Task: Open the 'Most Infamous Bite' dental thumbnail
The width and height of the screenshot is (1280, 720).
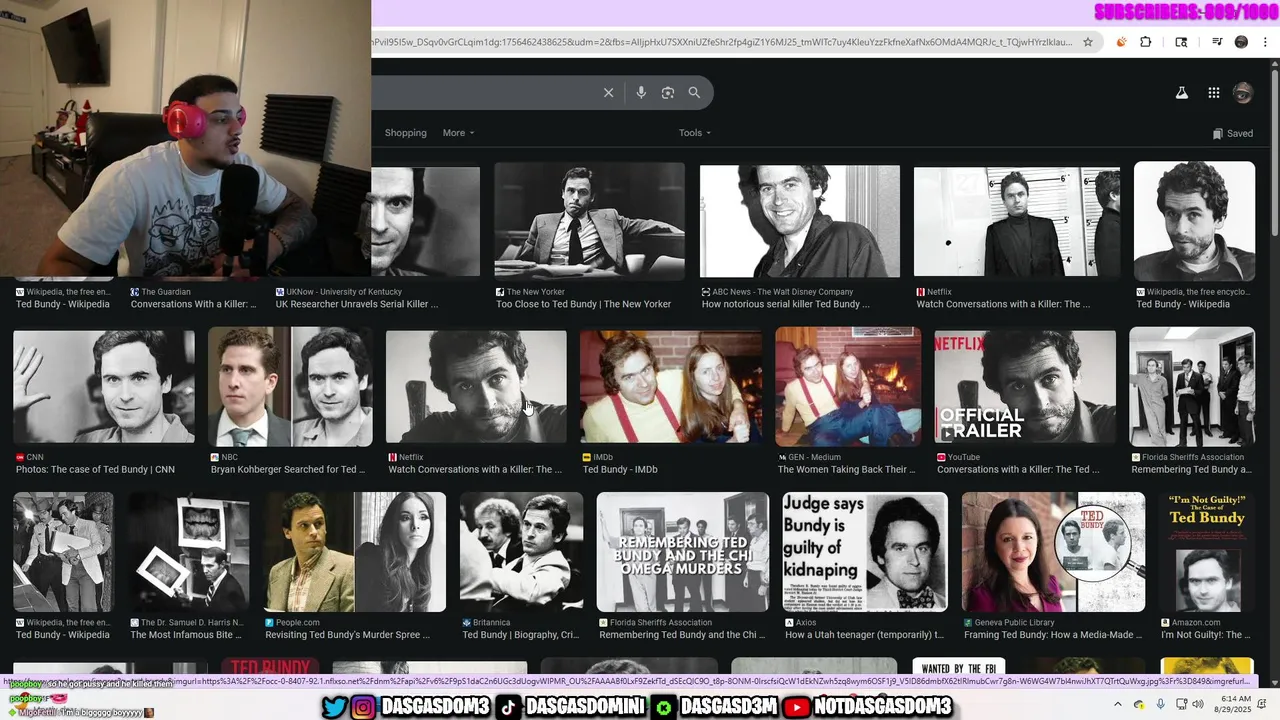Action: [x=189, y=551]
